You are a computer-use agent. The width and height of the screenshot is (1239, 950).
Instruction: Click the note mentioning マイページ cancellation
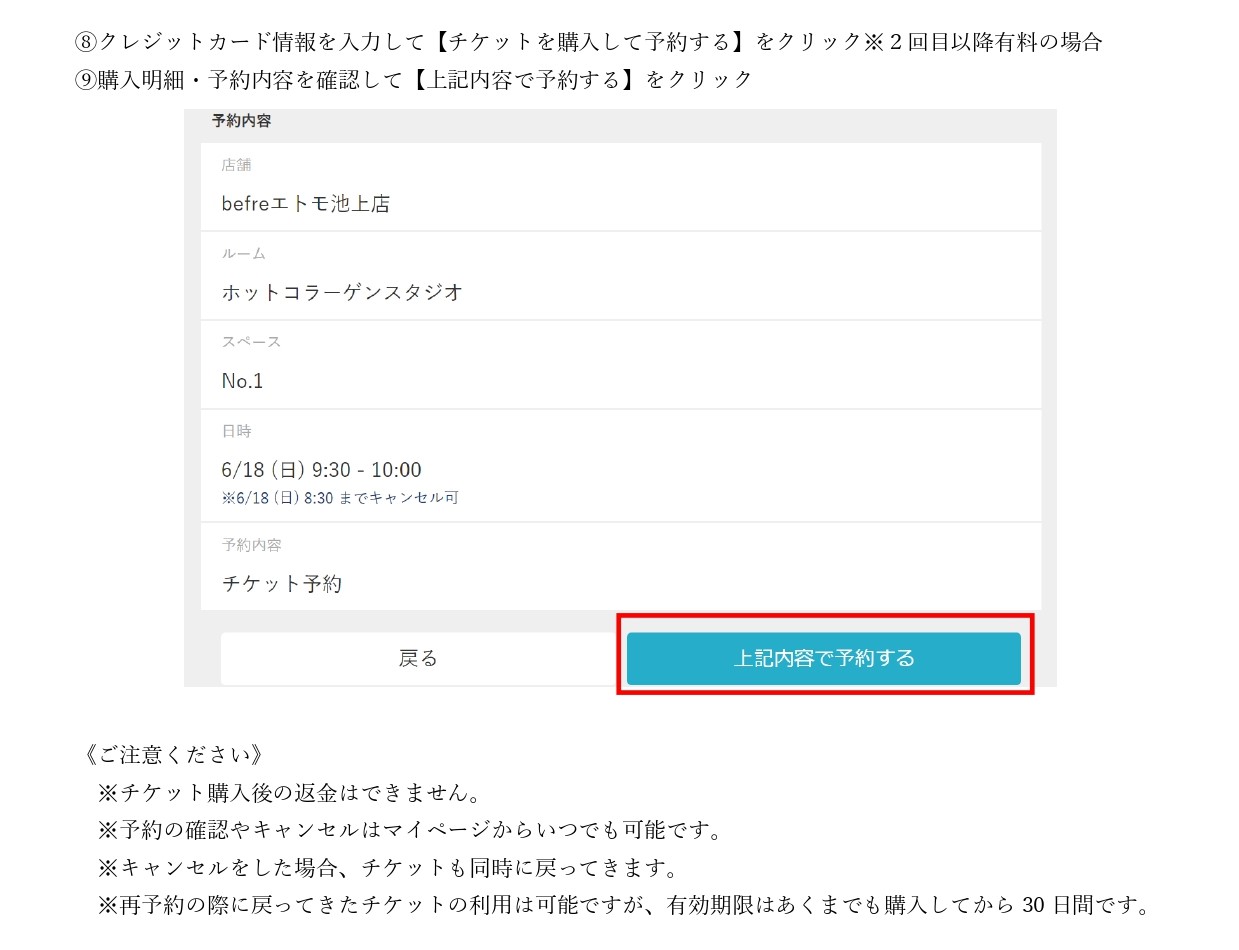pos(409,830)
